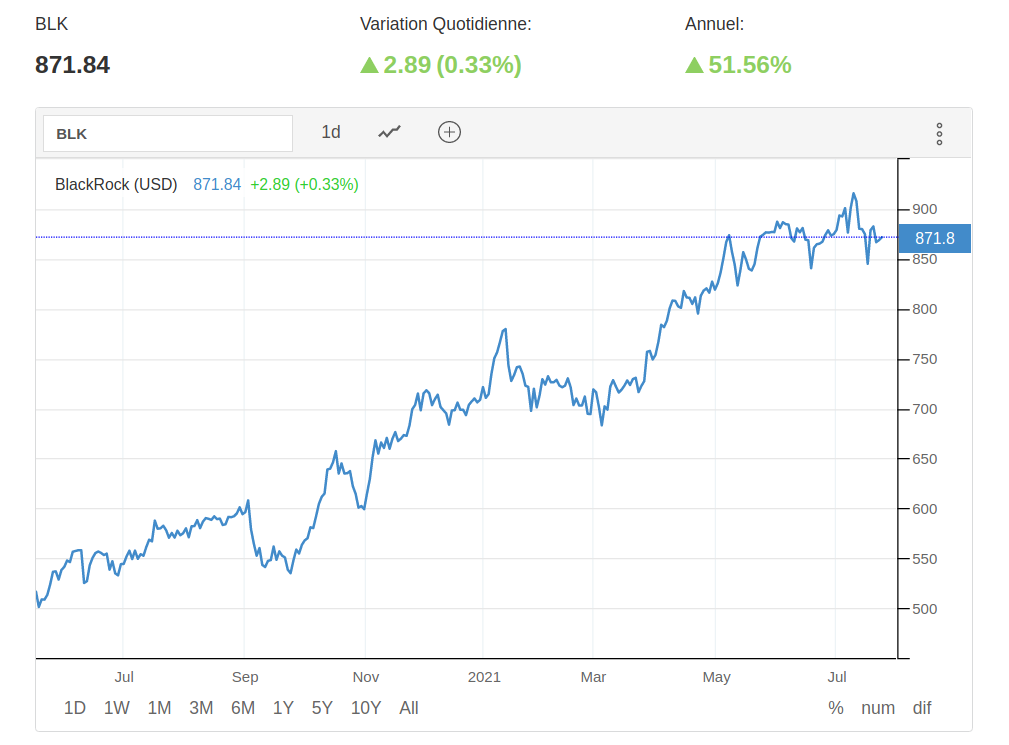The image size is (1009, 745).
Task: Toggle dif scale mode
Action: (x=922, y=708)
